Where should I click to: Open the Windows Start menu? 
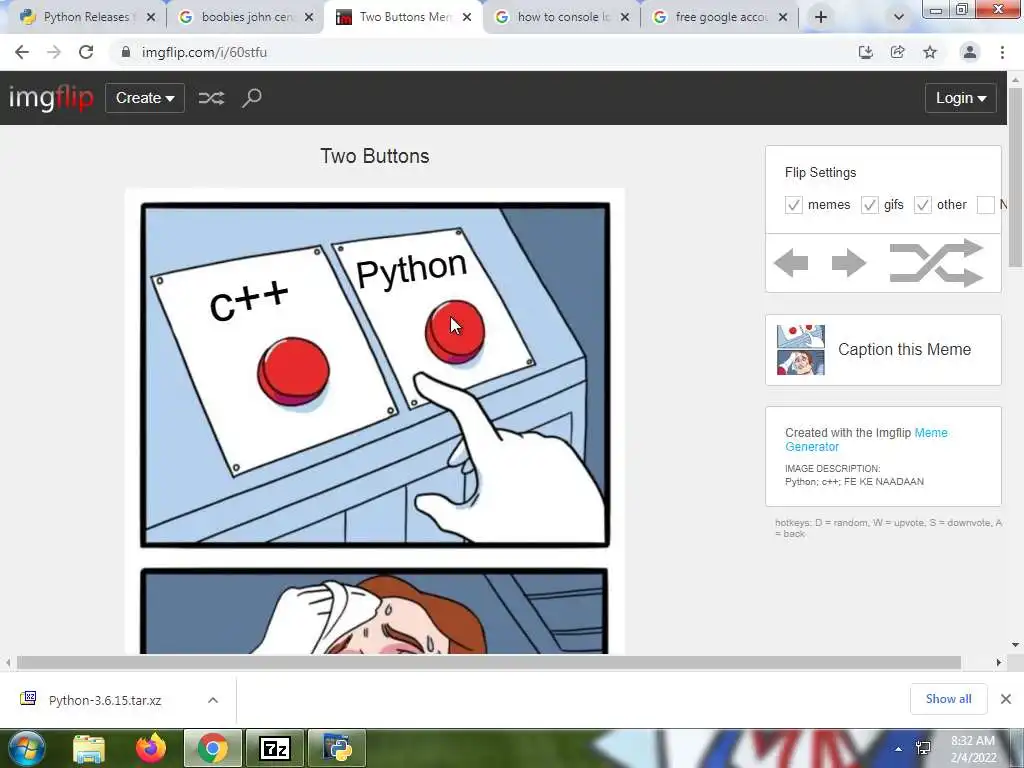tap(27, 748)
